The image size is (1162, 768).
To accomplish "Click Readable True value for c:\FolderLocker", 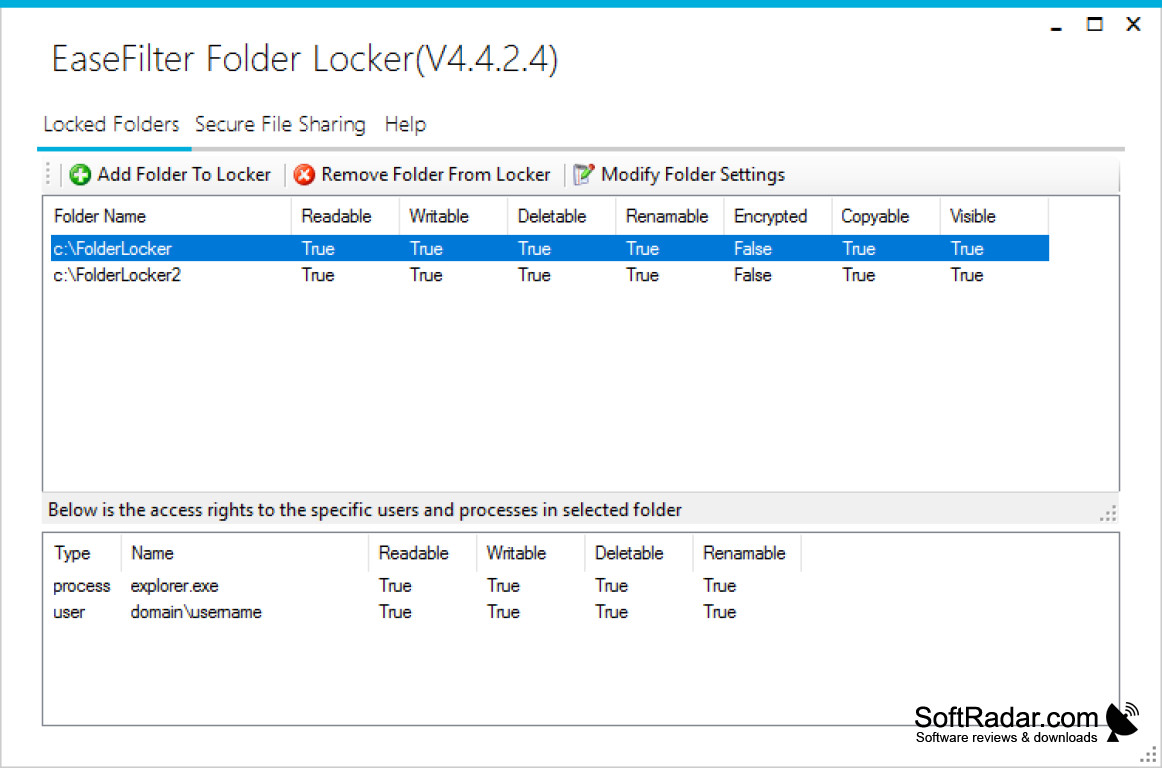I will tap(318, 248).
